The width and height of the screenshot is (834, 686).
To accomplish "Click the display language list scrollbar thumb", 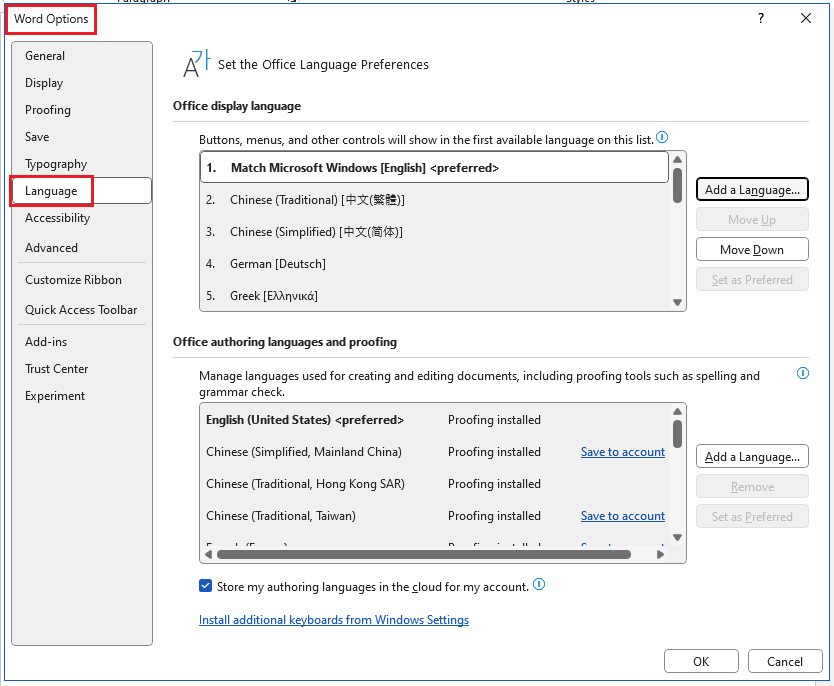I will [677, 186].
